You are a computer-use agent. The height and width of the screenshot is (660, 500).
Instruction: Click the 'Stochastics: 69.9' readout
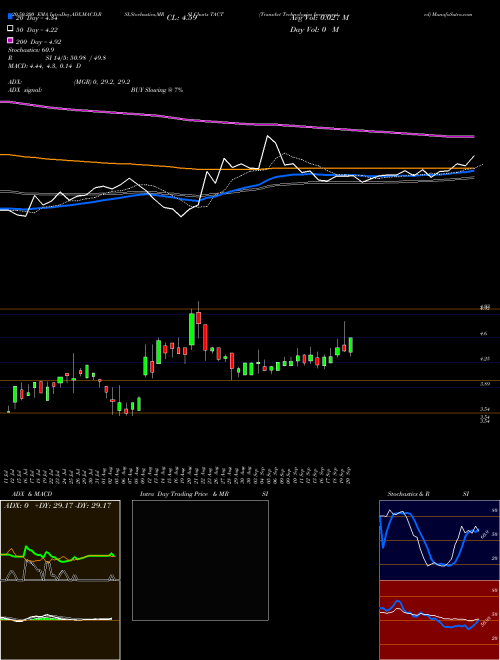click(x=31, y=50)
